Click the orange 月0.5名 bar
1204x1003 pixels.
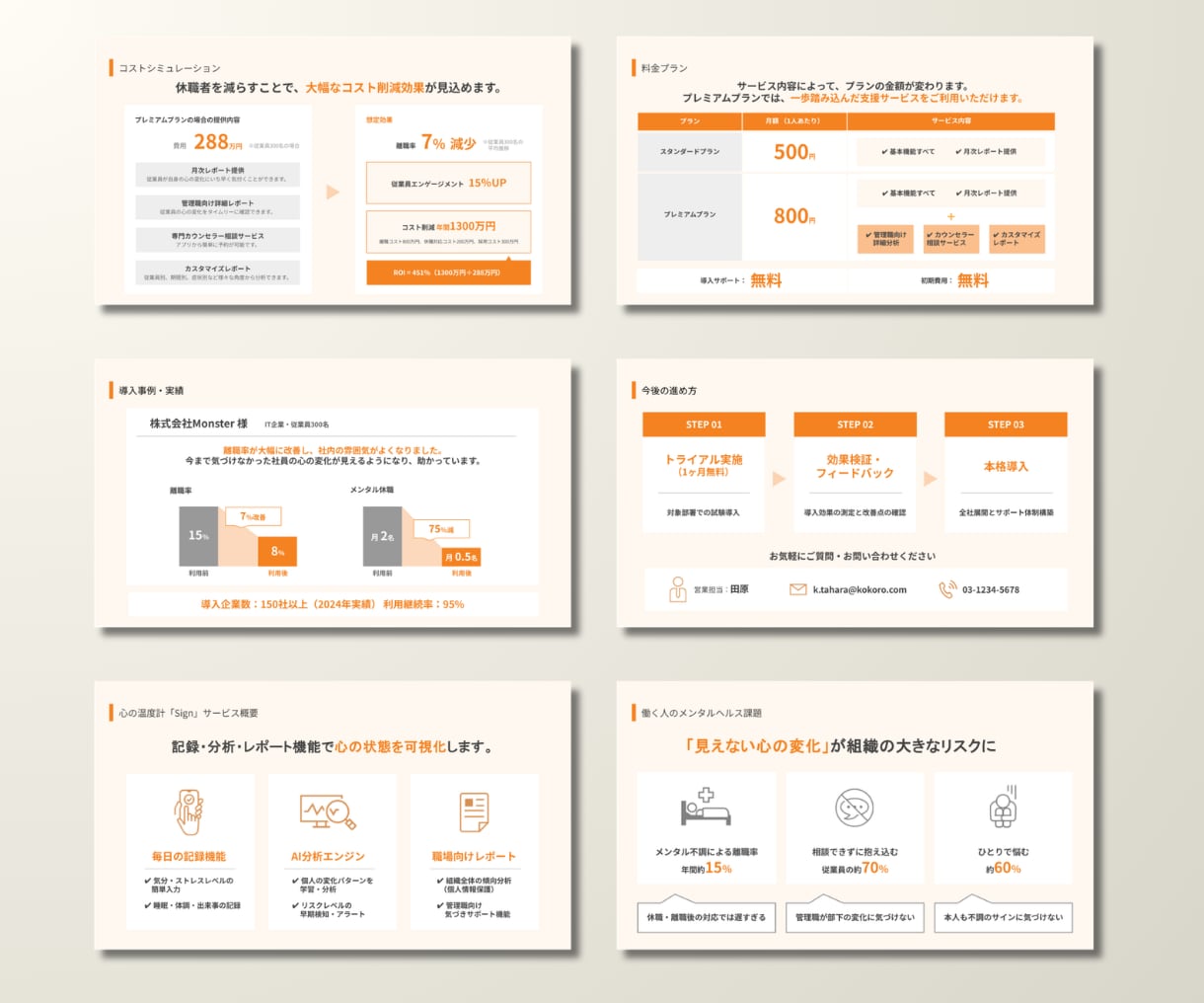[461, 557]
